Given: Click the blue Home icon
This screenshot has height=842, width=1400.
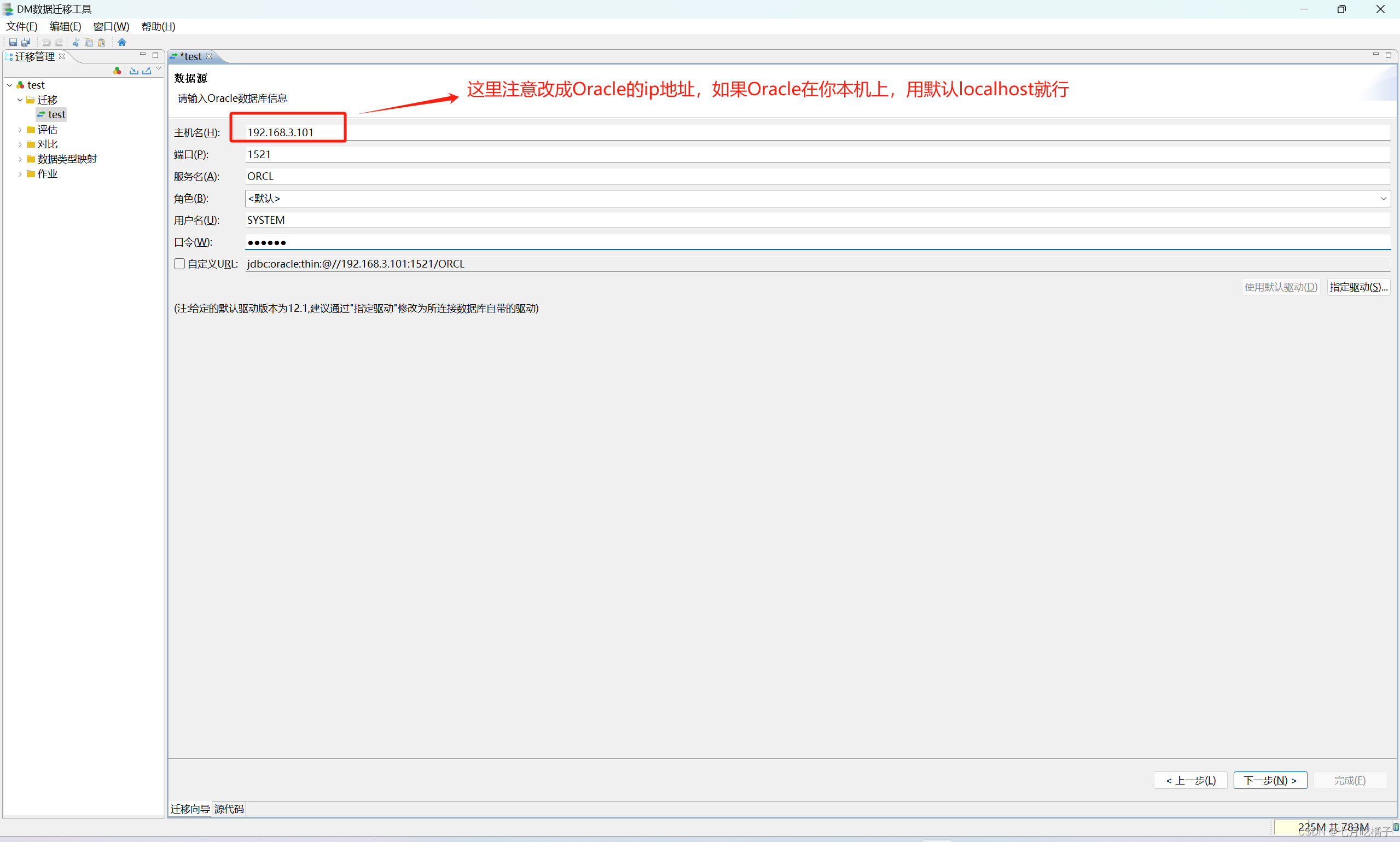Looking at the screenshot, I should [x=122, y=42].
